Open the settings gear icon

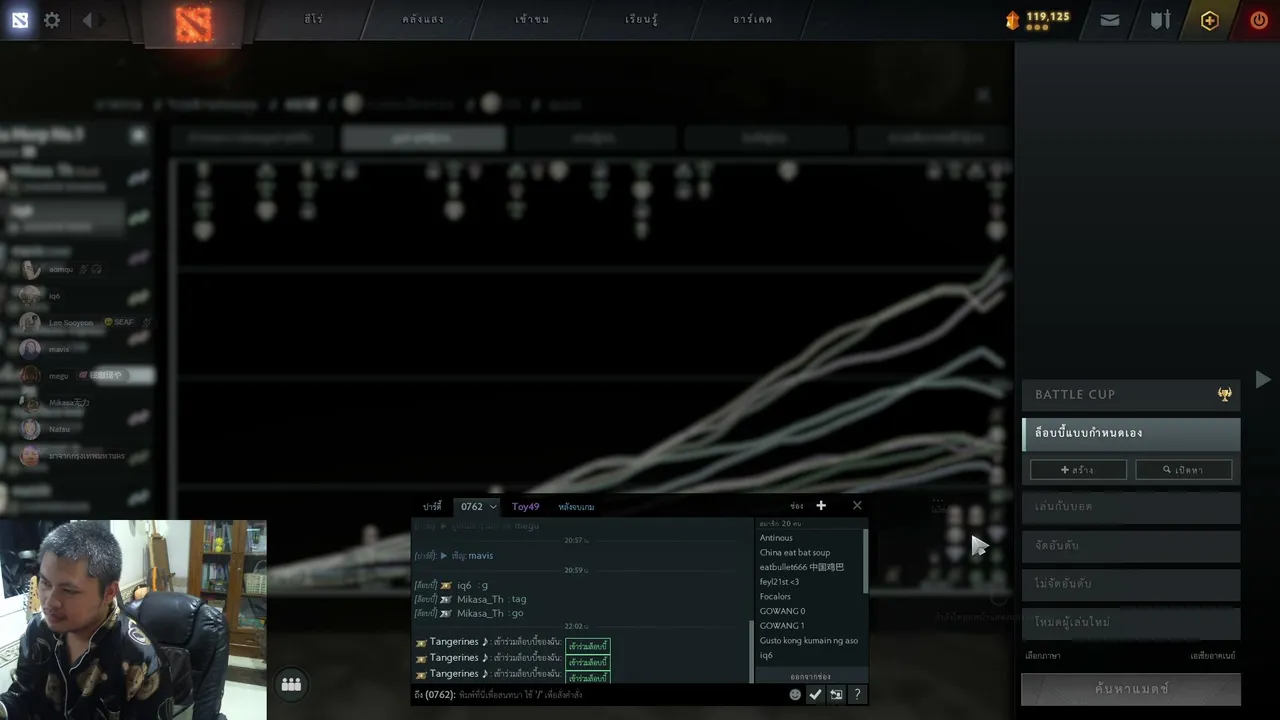pos(52,20)
